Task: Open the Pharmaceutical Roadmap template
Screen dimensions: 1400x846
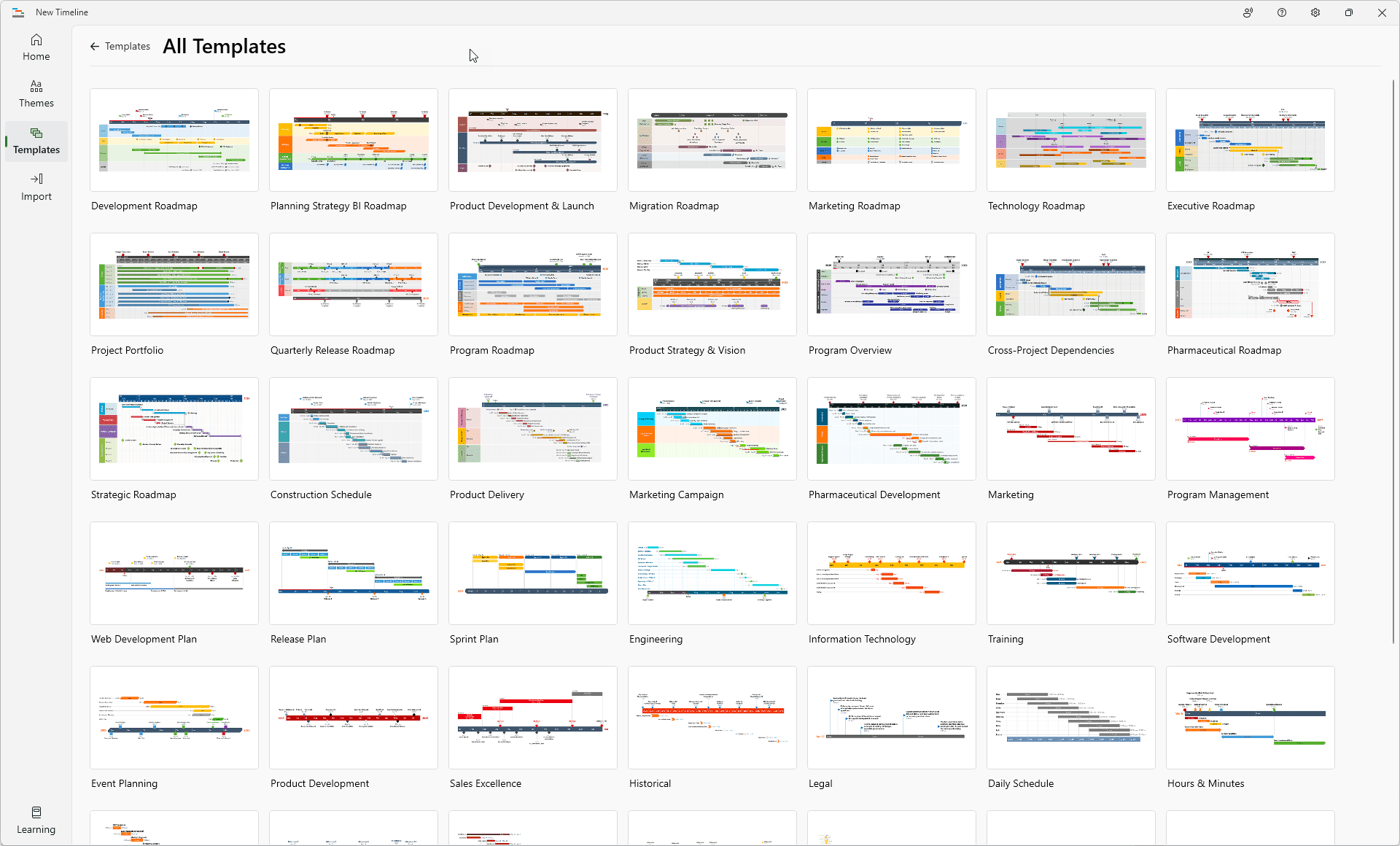Action: 1250,284
